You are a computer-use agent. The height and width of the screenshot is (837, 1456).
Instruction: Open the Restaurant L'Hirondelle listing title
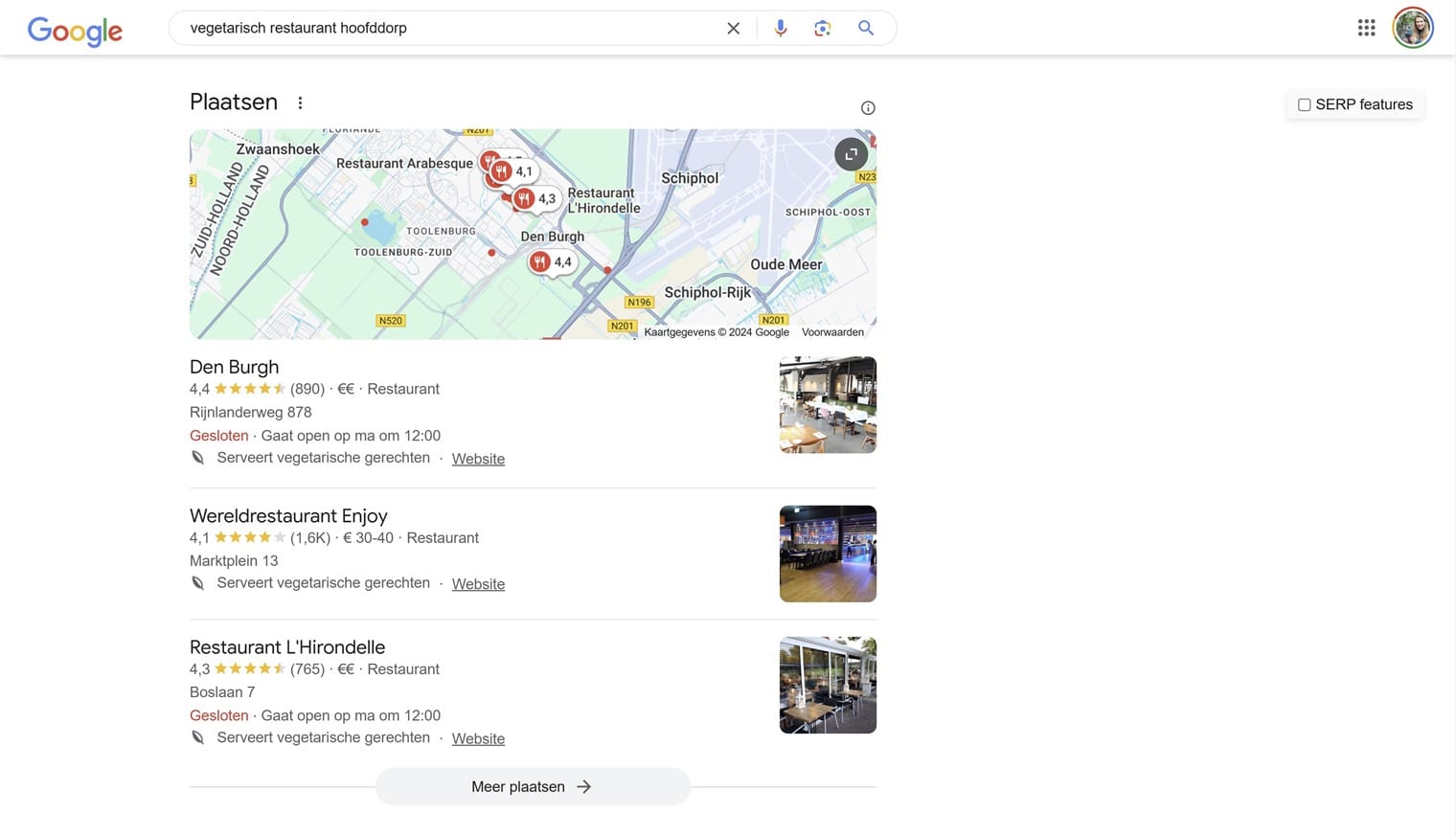pyautogui.click(x=287, y=647)
